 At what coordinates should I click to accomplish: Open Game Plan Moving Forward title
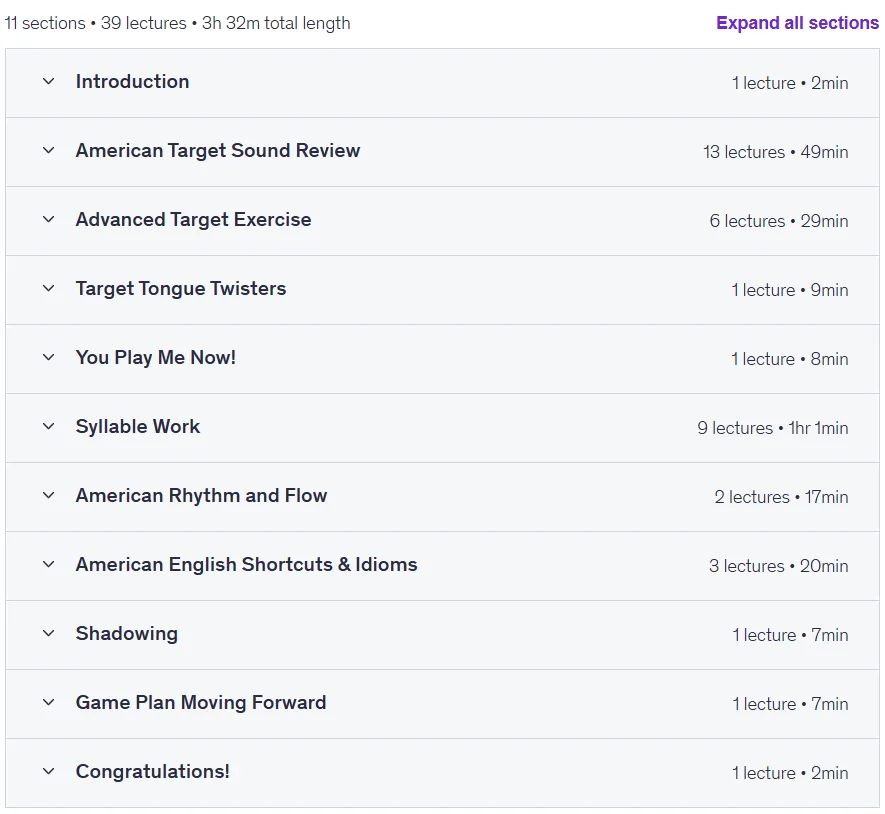pyautogui.click(x=201, y=702)
